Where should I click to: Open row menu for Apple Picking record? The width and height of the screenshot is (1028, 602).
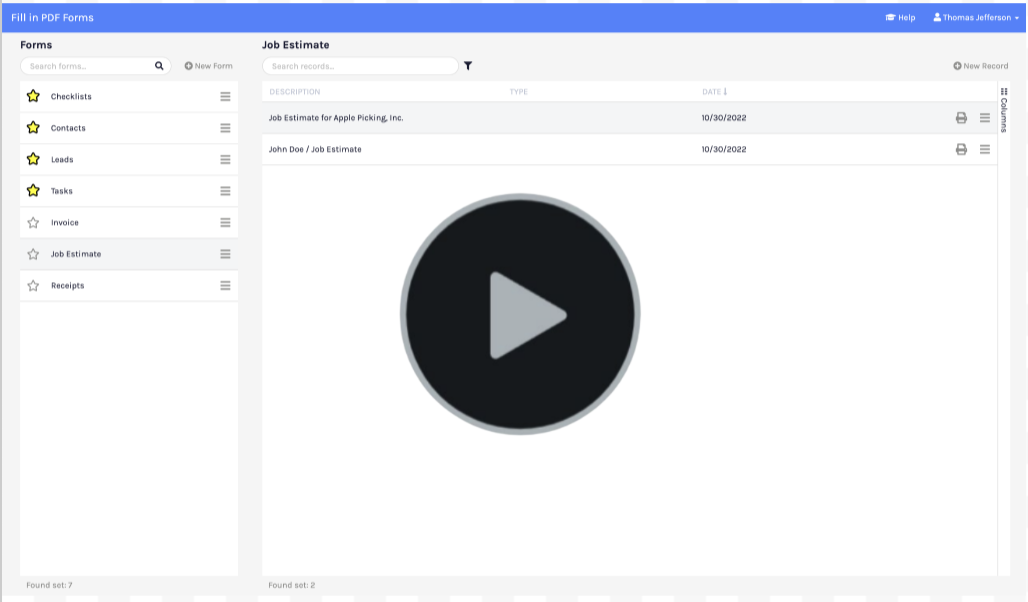985,118
